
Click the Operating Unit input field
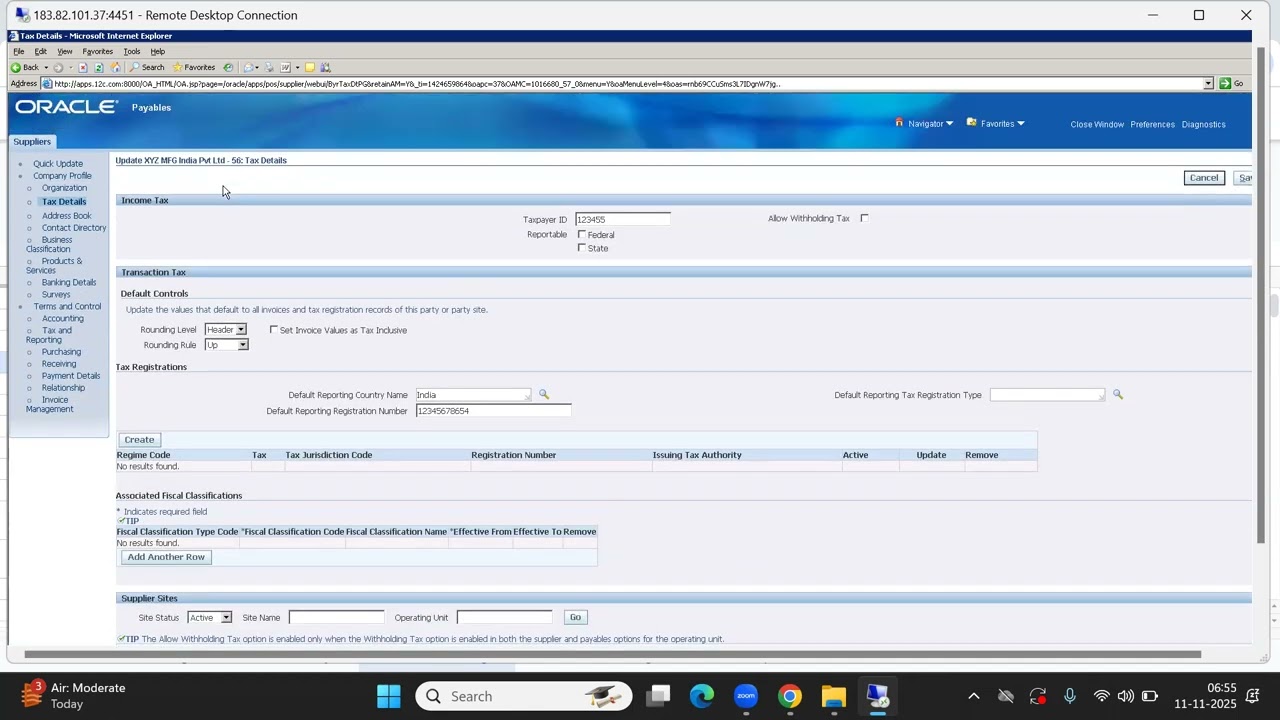click(504, 617)
